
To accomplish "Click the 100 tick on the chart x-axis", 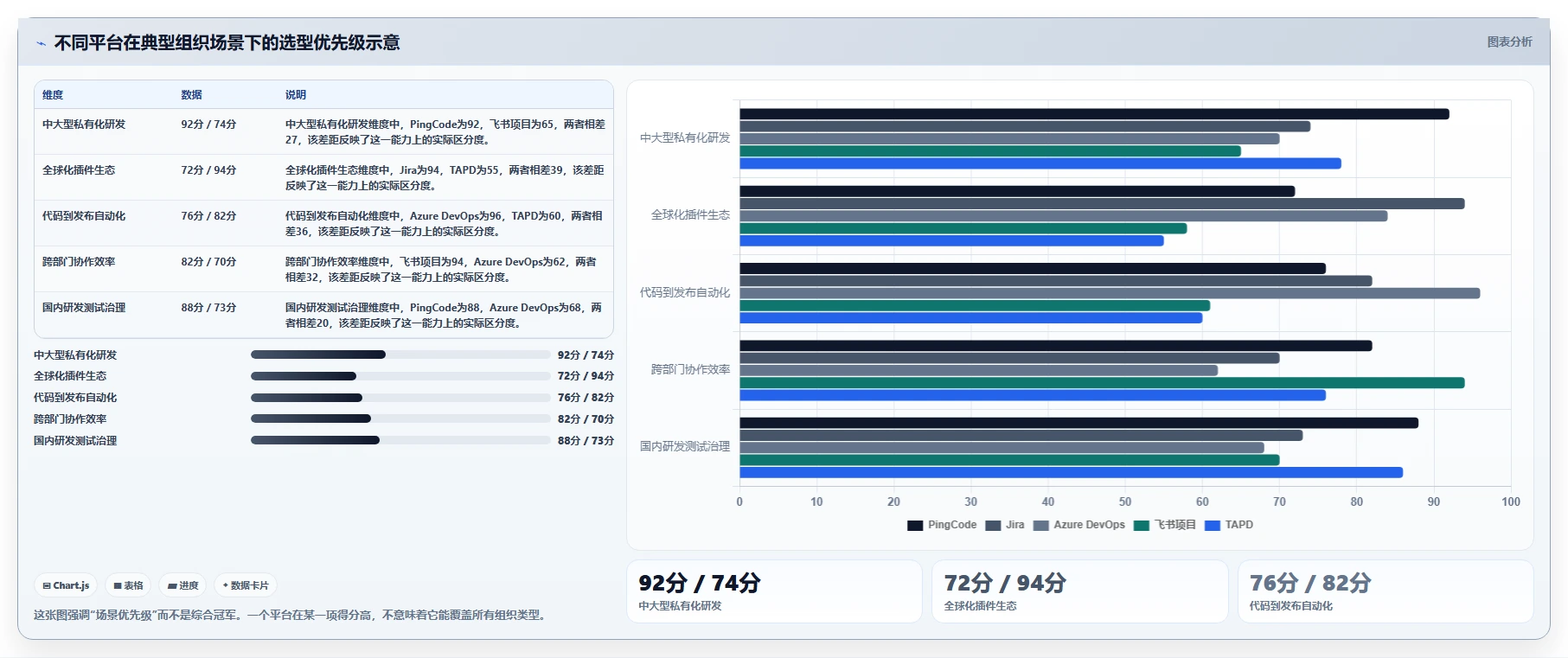I will [1511, 502].
